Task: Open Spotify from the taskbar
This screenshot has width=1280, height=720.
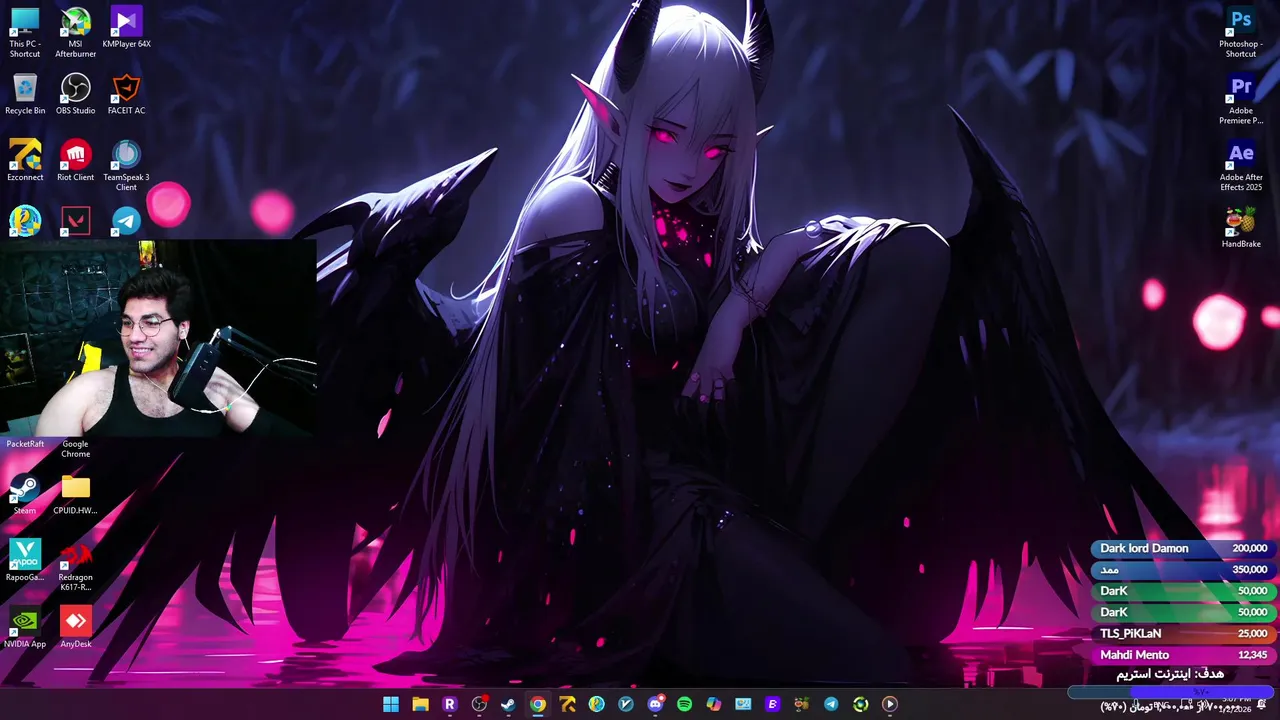Action: coord(684,704)
